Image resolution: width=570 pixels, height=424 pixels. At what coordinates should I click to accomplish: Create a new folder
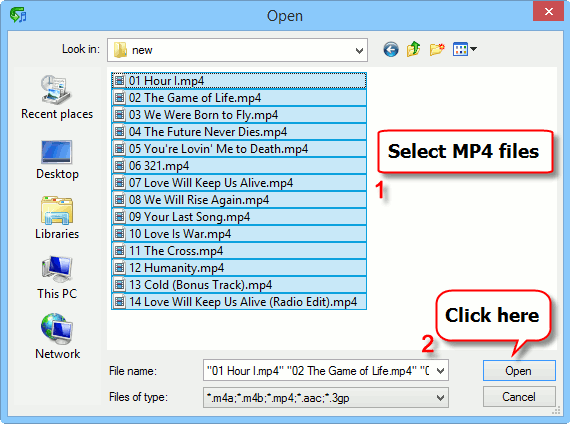437,49
